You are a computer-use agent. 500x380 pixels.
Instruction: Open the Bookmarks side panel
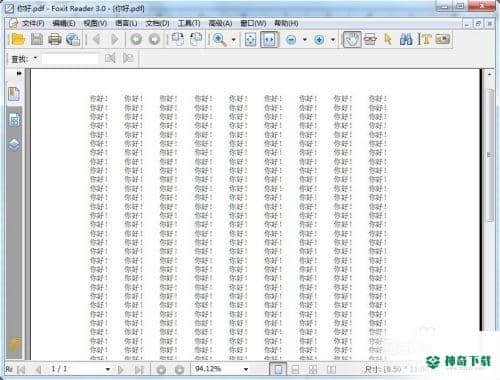(x=14, y=94)
